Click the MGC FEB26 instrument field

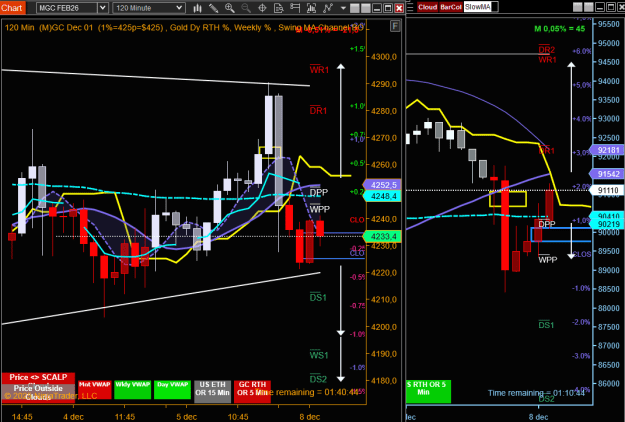pyautogui.click(x=67, y=8)
